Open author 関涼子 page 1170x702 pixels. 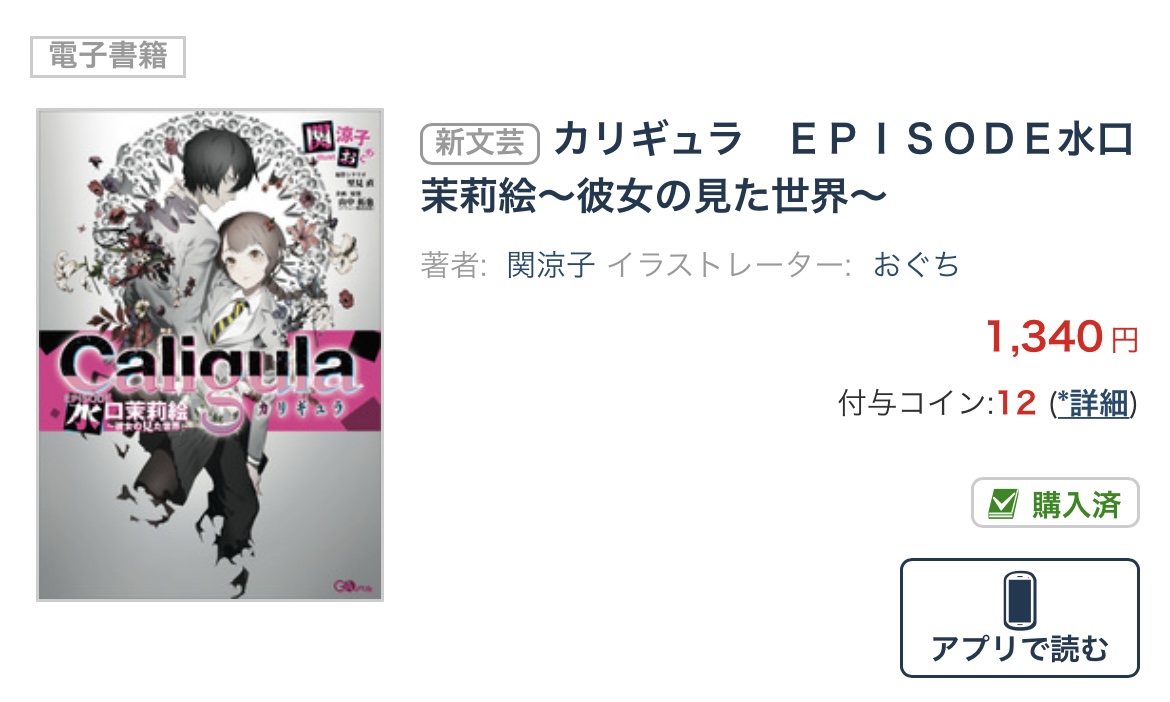551,265
